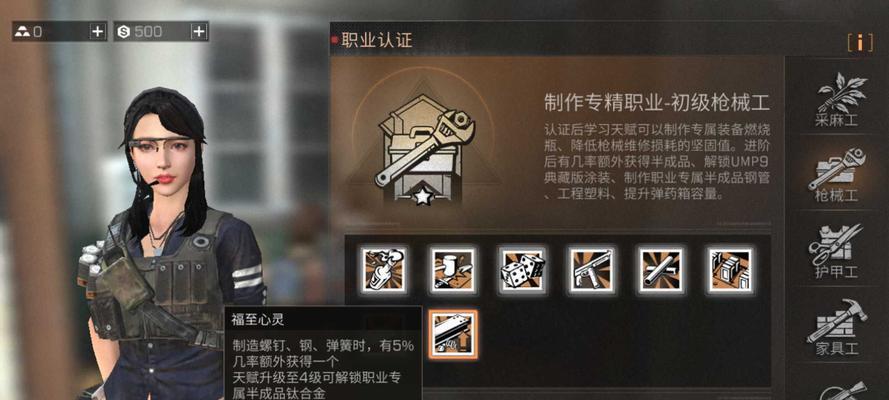Select the steel pipe talent icon
889x400 pixels.
[661, 270]
